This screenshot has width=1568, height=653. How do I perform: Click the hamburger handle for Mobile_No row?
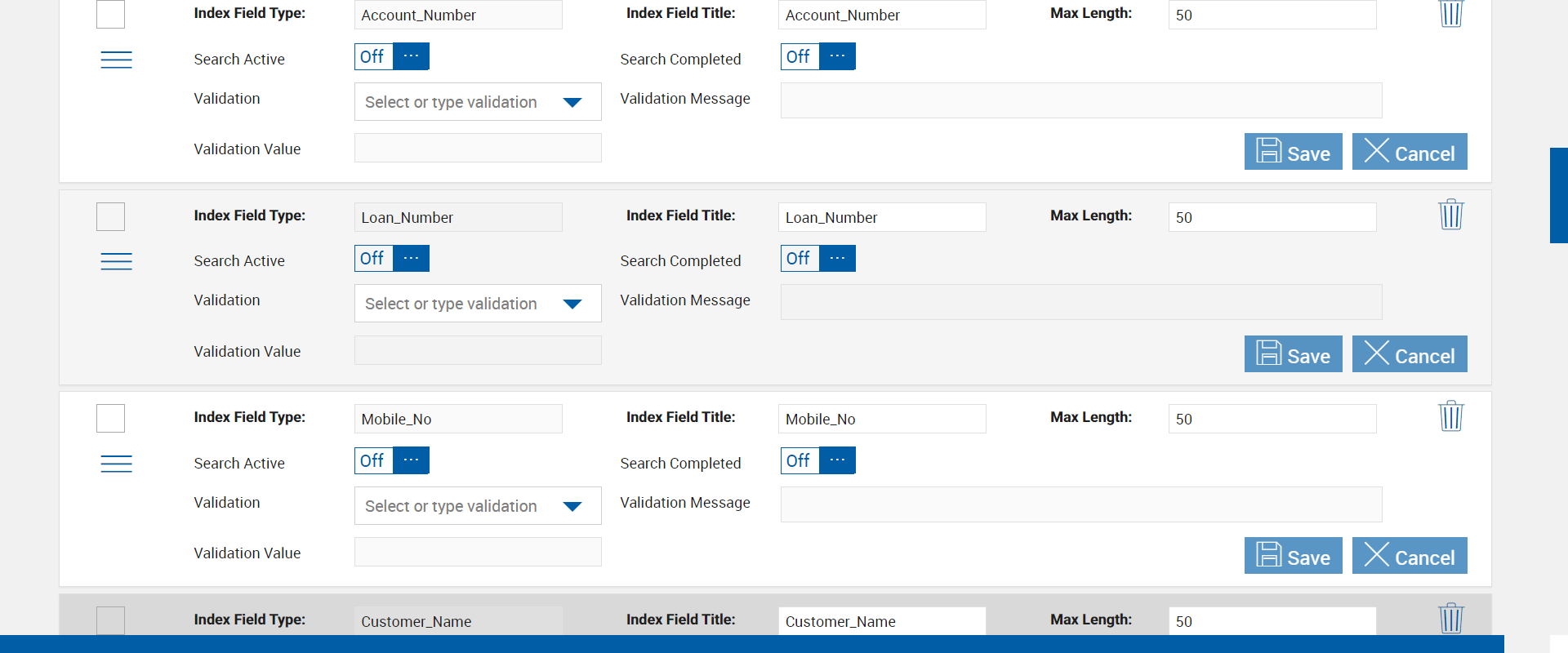coord(116,464)
